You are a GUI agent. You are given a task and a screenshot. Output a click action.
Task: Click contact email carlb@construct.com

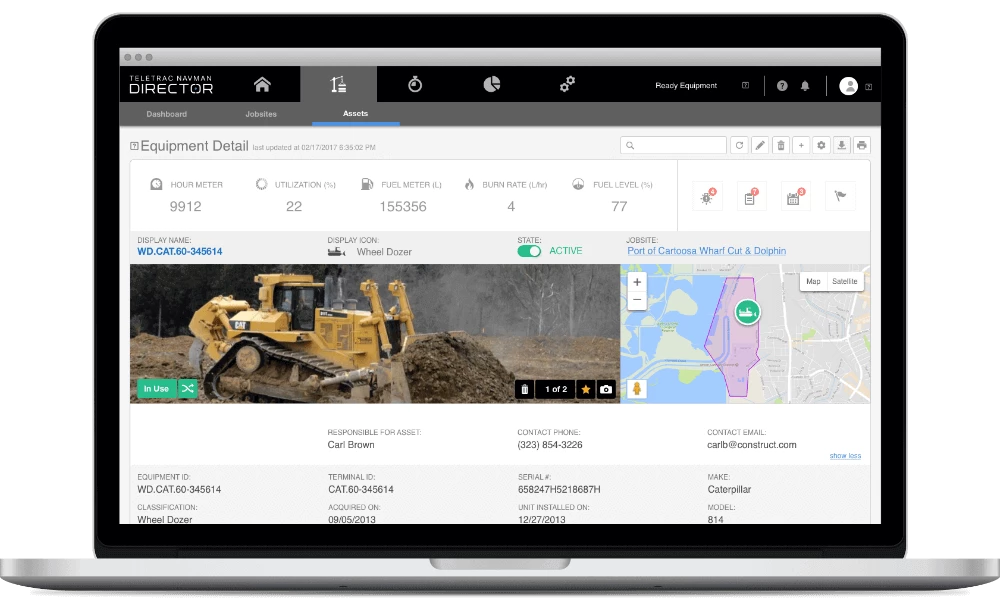point(751,445)
